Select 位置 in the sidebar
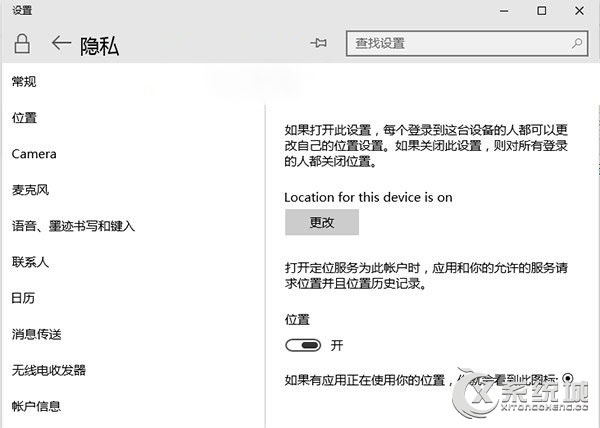The height and width of the screenshot is (428, 600). click(24, 117)
